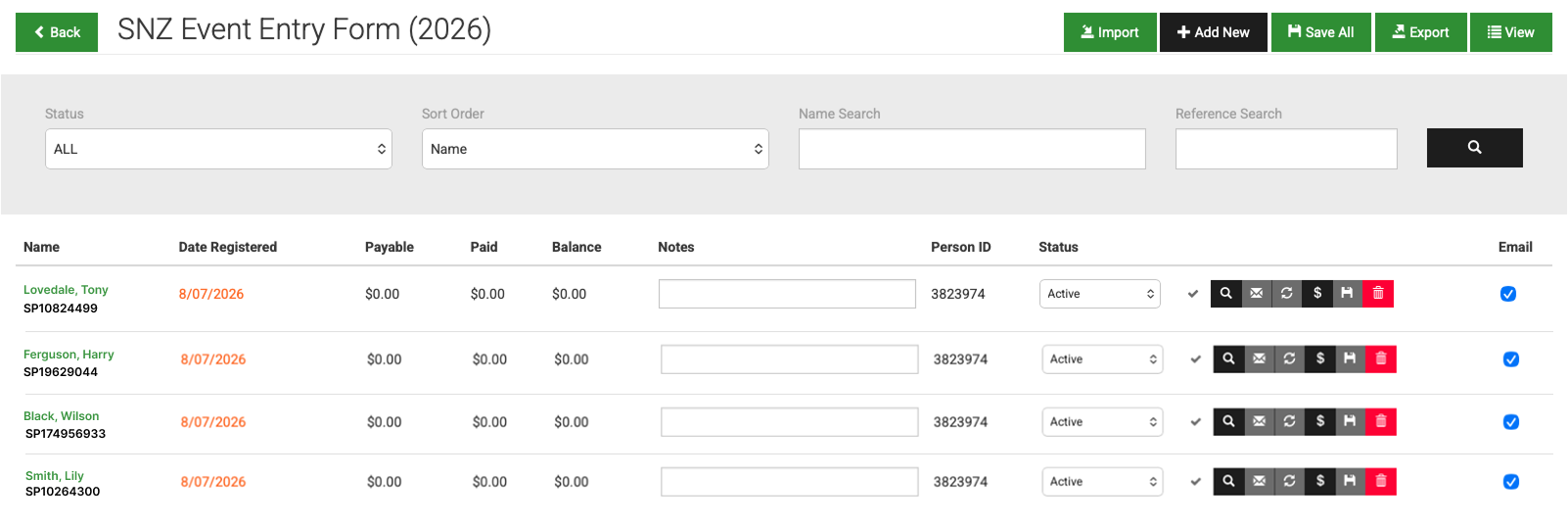Open the Ferguson, Harry name link
The height and width of the screenshot is (523, 1568).
pyautogui.click(x=69, y=355)
